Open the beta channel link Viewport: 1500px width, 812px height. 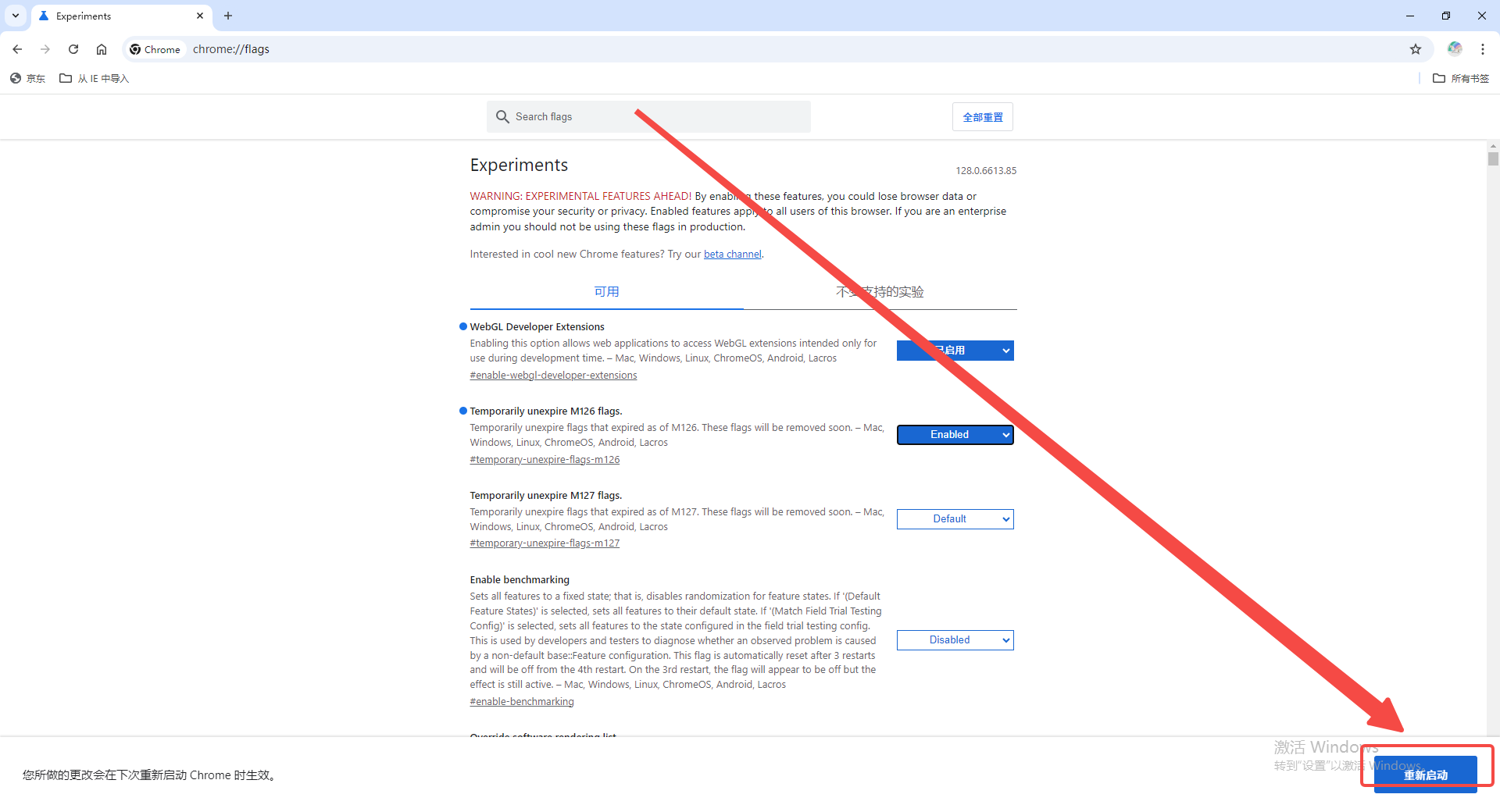(732, 255)
